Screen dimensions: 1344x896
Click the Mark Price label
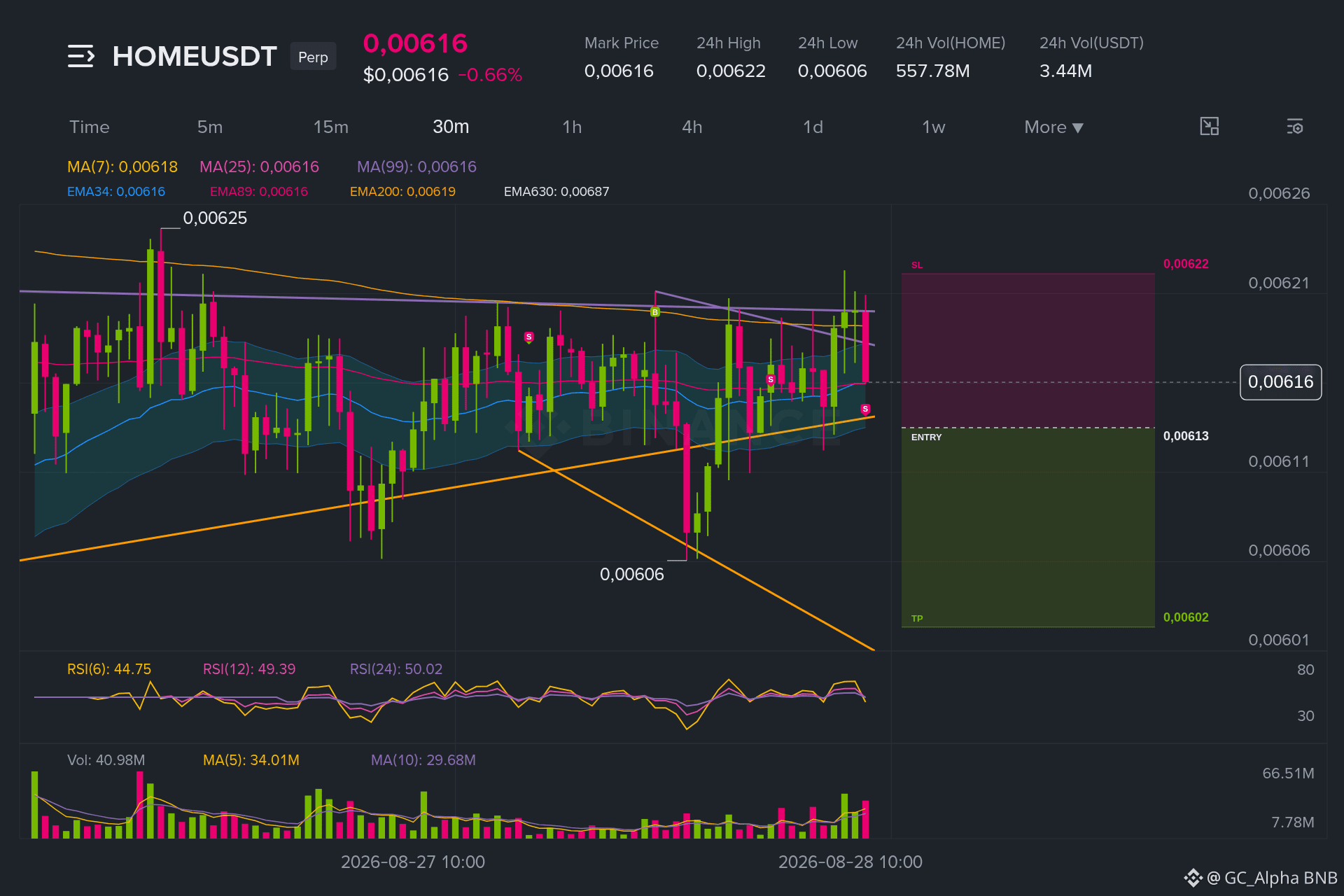(622, 43)
